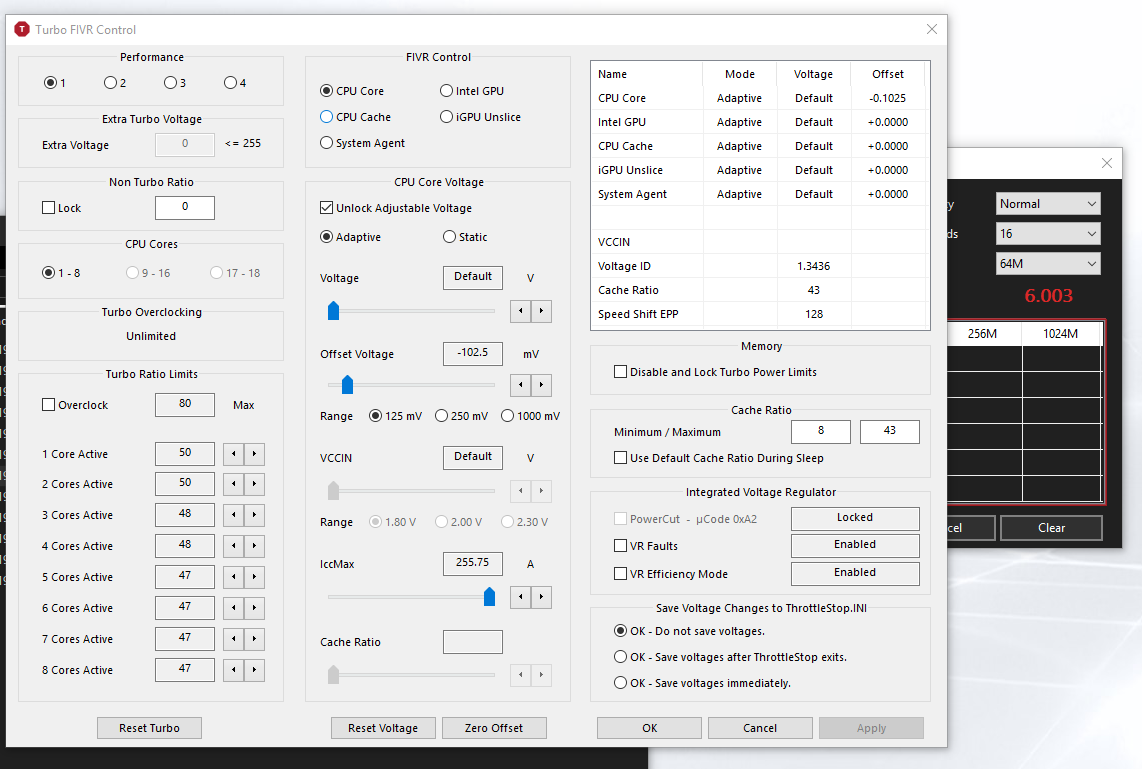The height and width of the screenshot is (769, 1142).
Task: Open the Normal priority dropdown
Action: coord(1048,204)
